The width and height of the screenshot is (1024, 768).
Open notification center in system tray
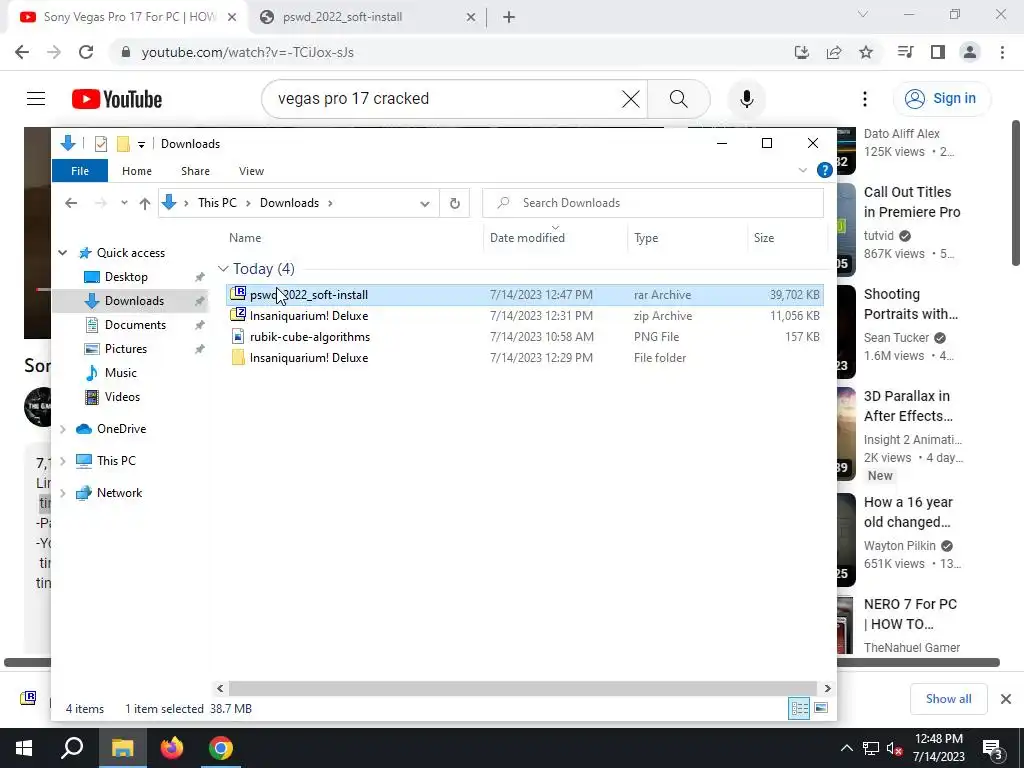[x=993, y=748]
